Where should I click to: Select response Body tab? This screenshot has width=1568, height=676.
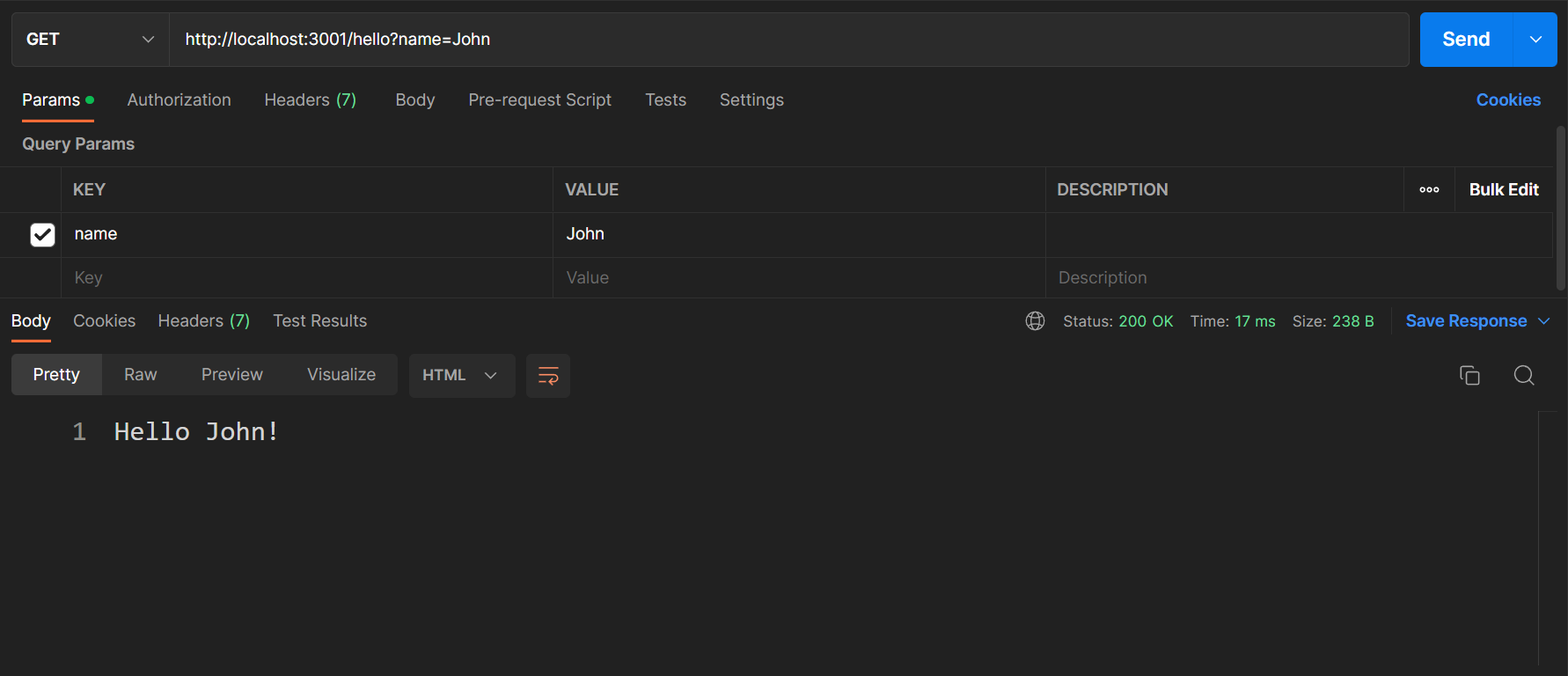tap(31, 321)
